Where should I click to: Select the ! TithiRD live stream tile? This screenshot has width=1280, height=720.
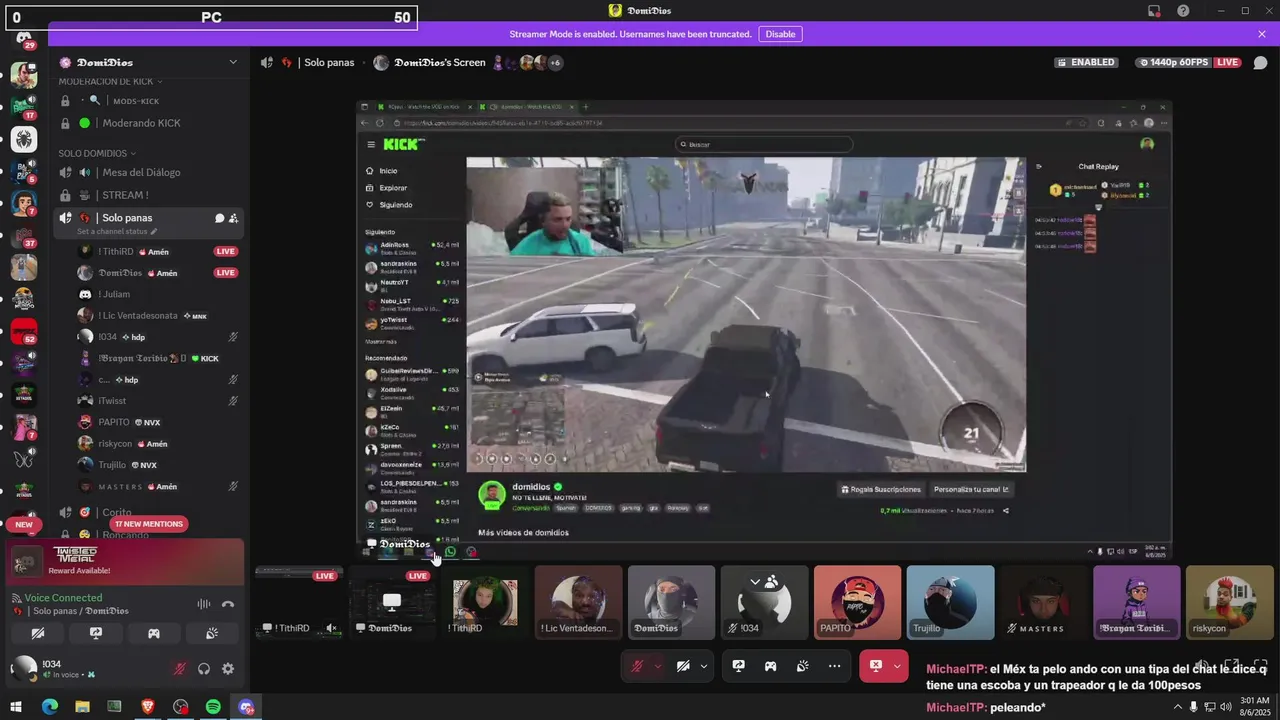(298, 604)
